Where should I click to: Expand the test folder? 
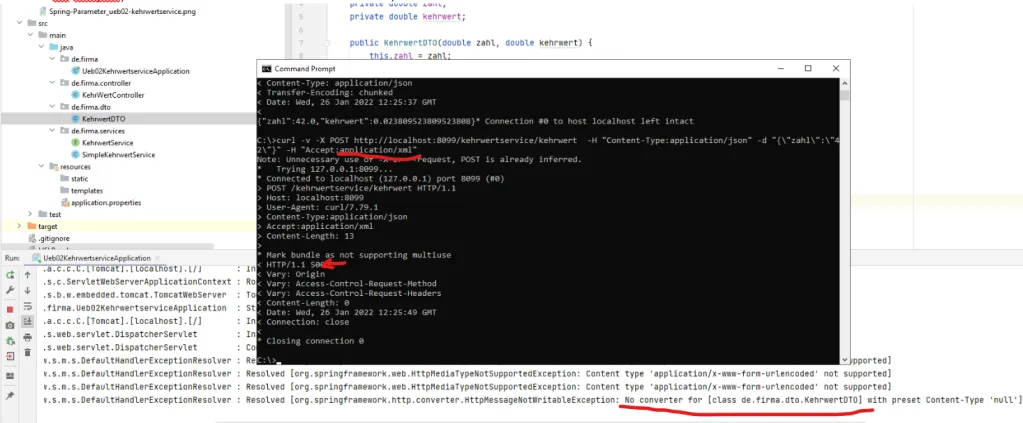coord(30,214)
